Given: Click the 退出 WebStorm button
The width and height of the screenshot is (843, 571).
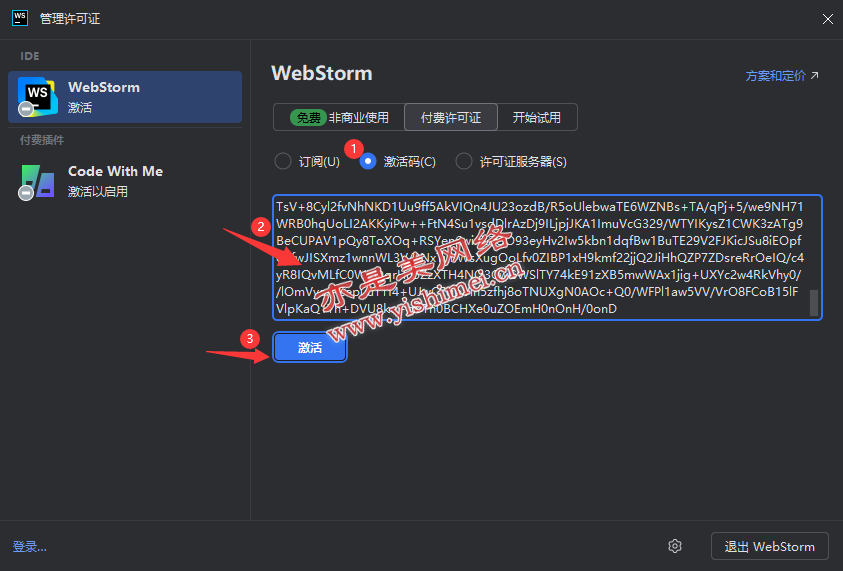Looking at the screenshot, I should [769, 547].
